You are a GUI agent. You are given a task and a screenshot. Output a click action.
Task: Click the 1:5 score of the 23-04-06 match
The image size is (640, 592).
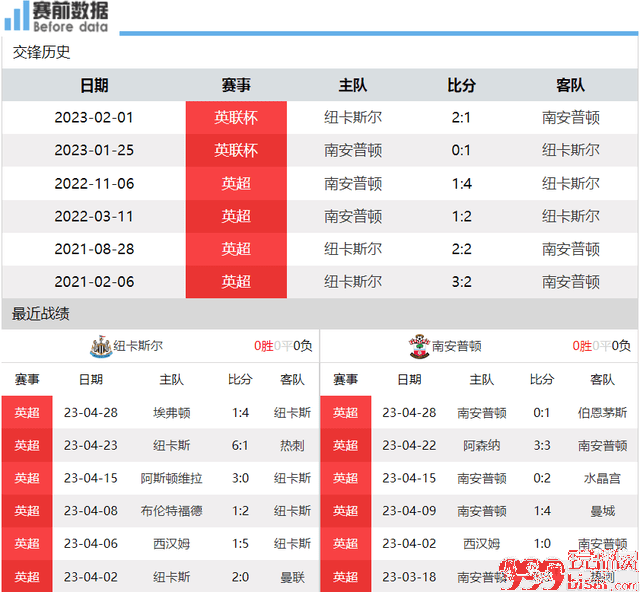[x=240, y=544]
